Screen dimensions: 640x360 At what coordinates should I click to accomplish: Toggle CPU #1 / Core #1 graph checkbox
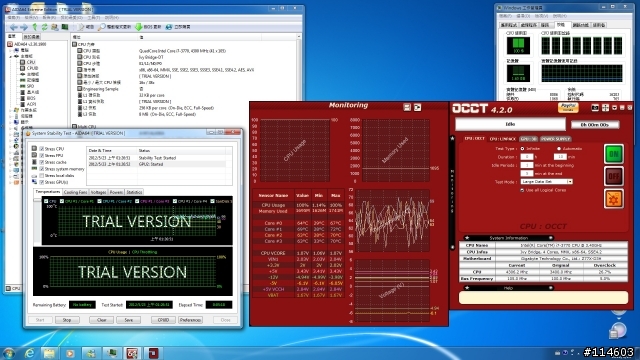62,201
